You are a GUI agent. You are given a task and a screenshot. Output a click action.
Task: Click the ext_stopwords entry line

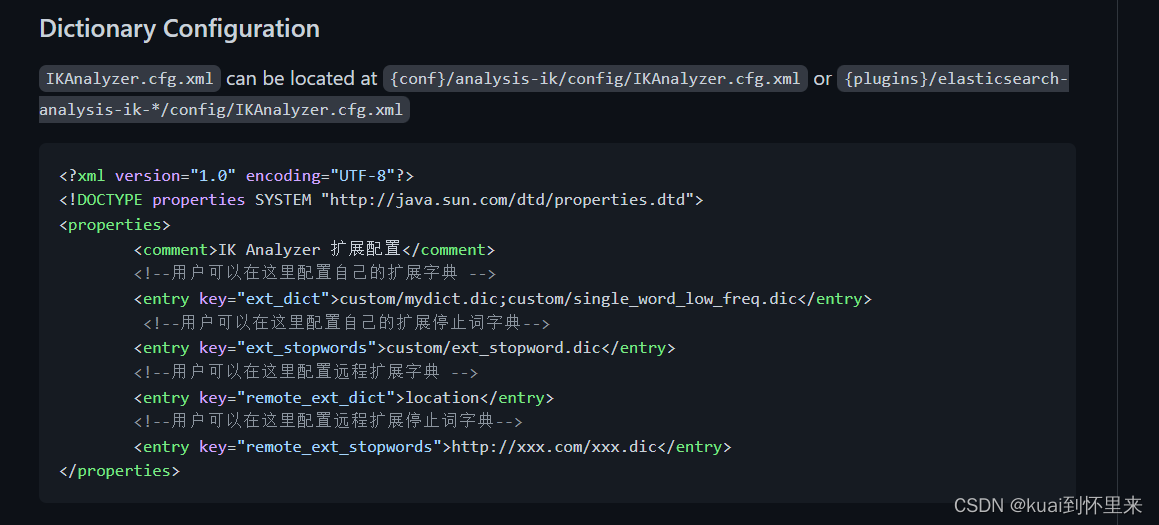[404, 348]
